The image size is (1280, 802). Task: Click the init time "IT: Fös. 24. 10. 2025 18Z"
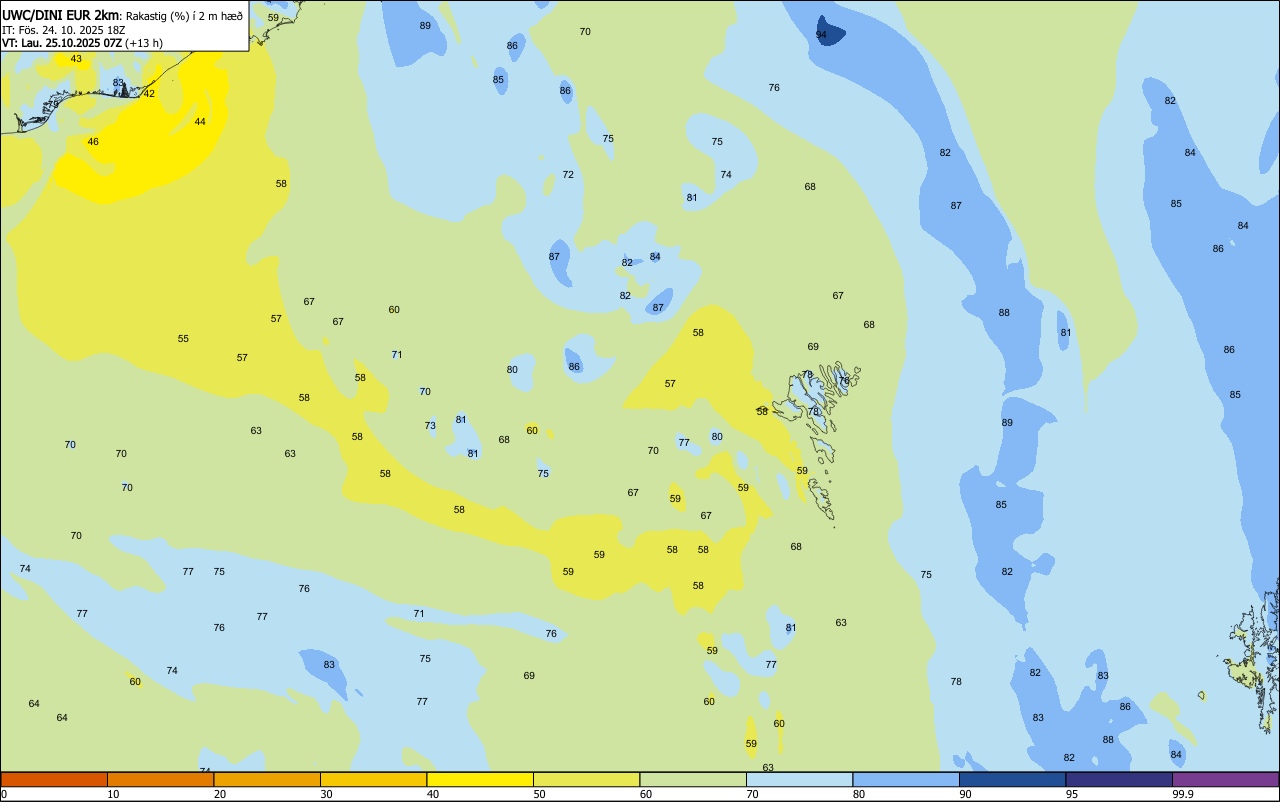click(63, 30)
